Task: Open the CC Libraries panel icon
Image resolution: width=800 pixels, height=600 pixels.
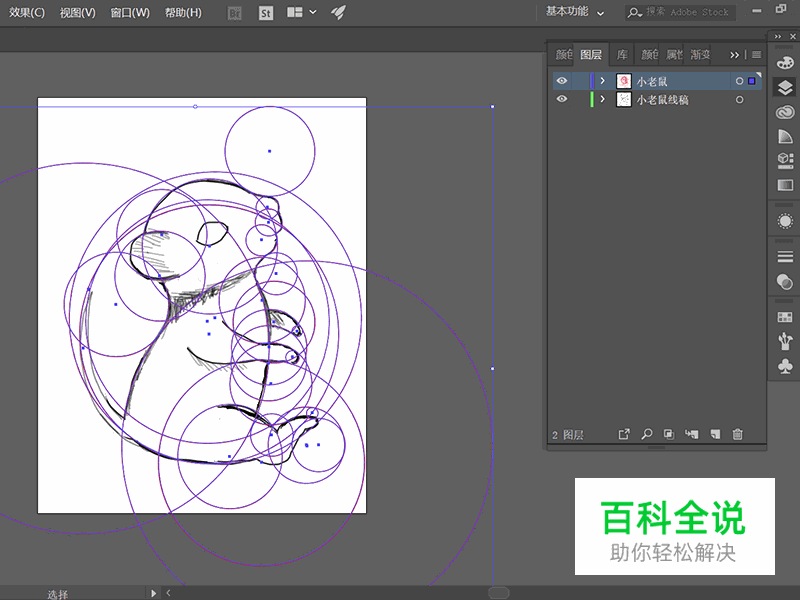Action: [784, 110]
